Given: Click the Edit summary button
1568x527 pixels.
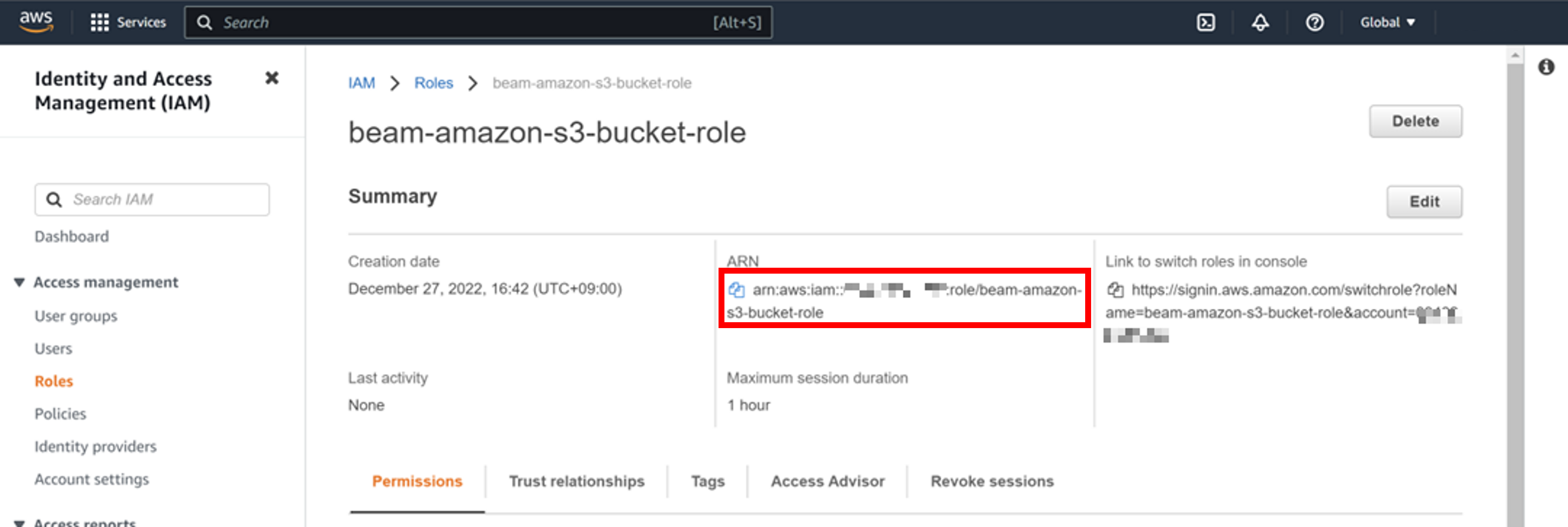Looking at the screenshot, I should point(1424,201).
